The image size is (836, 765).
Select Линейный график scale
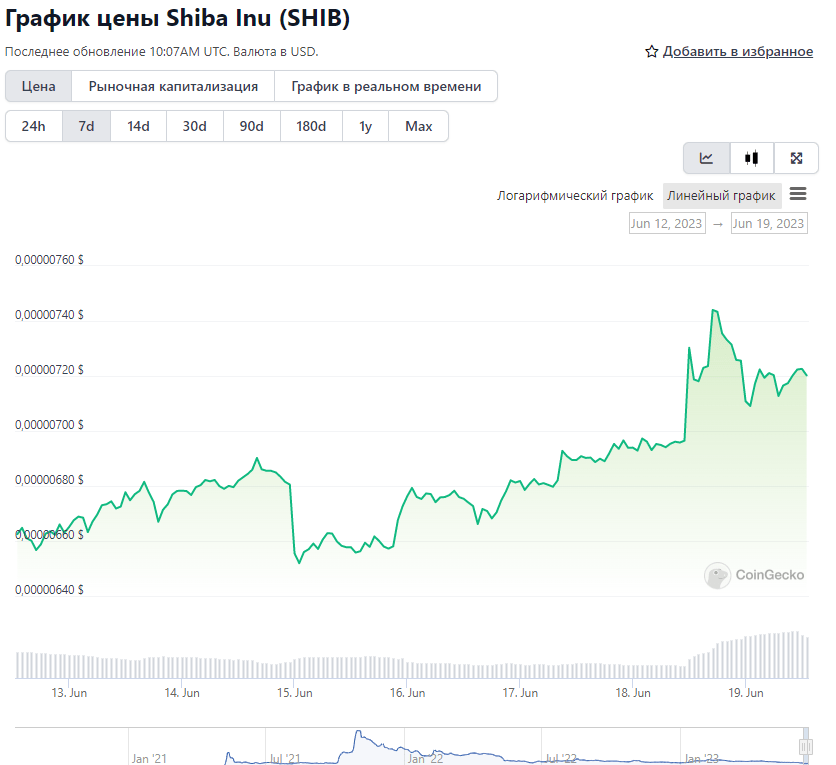point(721,196)
